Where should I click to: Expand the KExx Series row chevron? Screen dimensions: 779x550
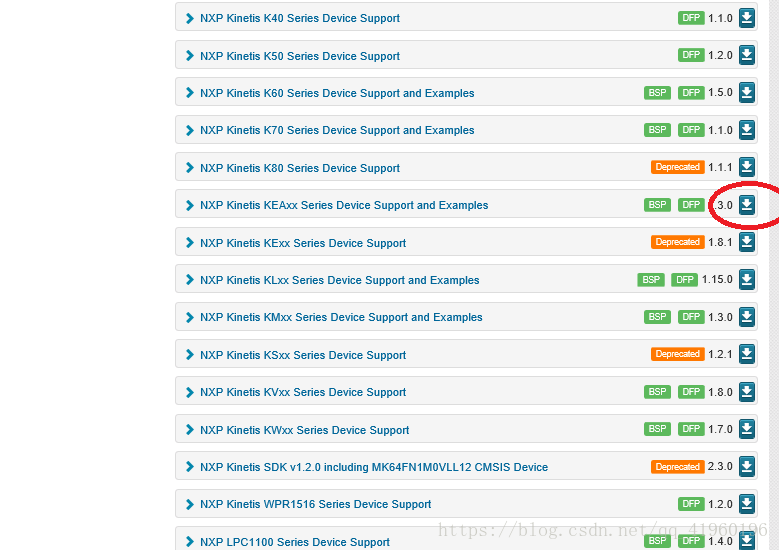click(189, 242)
